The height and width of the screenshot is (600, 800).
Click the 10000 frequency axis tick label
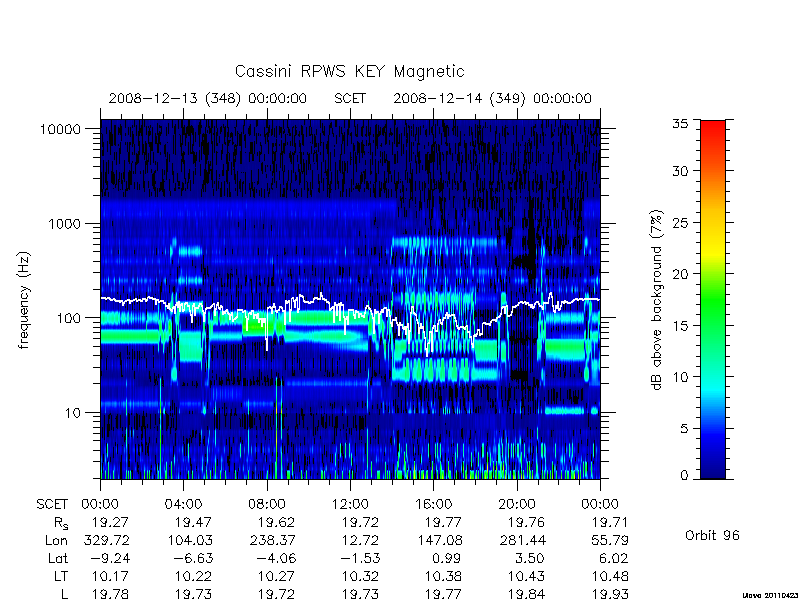60,130
